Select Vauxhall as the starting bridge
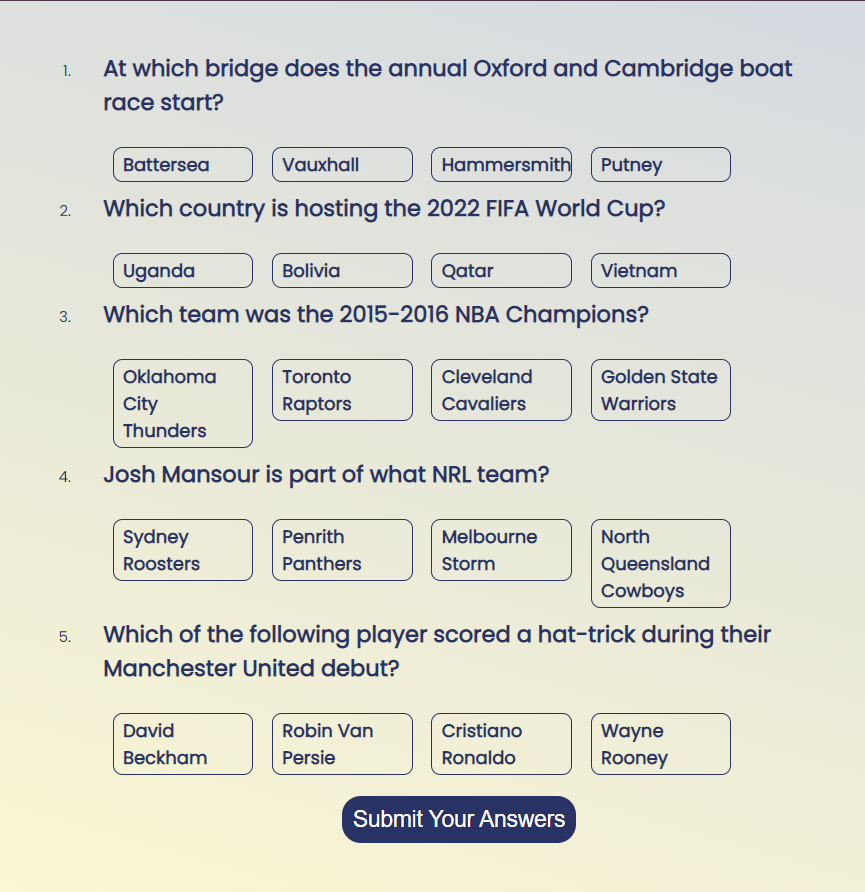This screenshot has width=865, height=892. click(342, 164)
